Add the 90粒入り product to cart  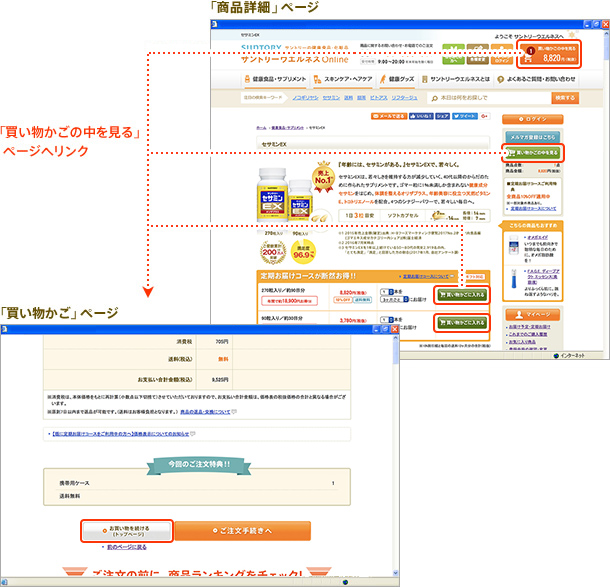[x=462, y=322]
